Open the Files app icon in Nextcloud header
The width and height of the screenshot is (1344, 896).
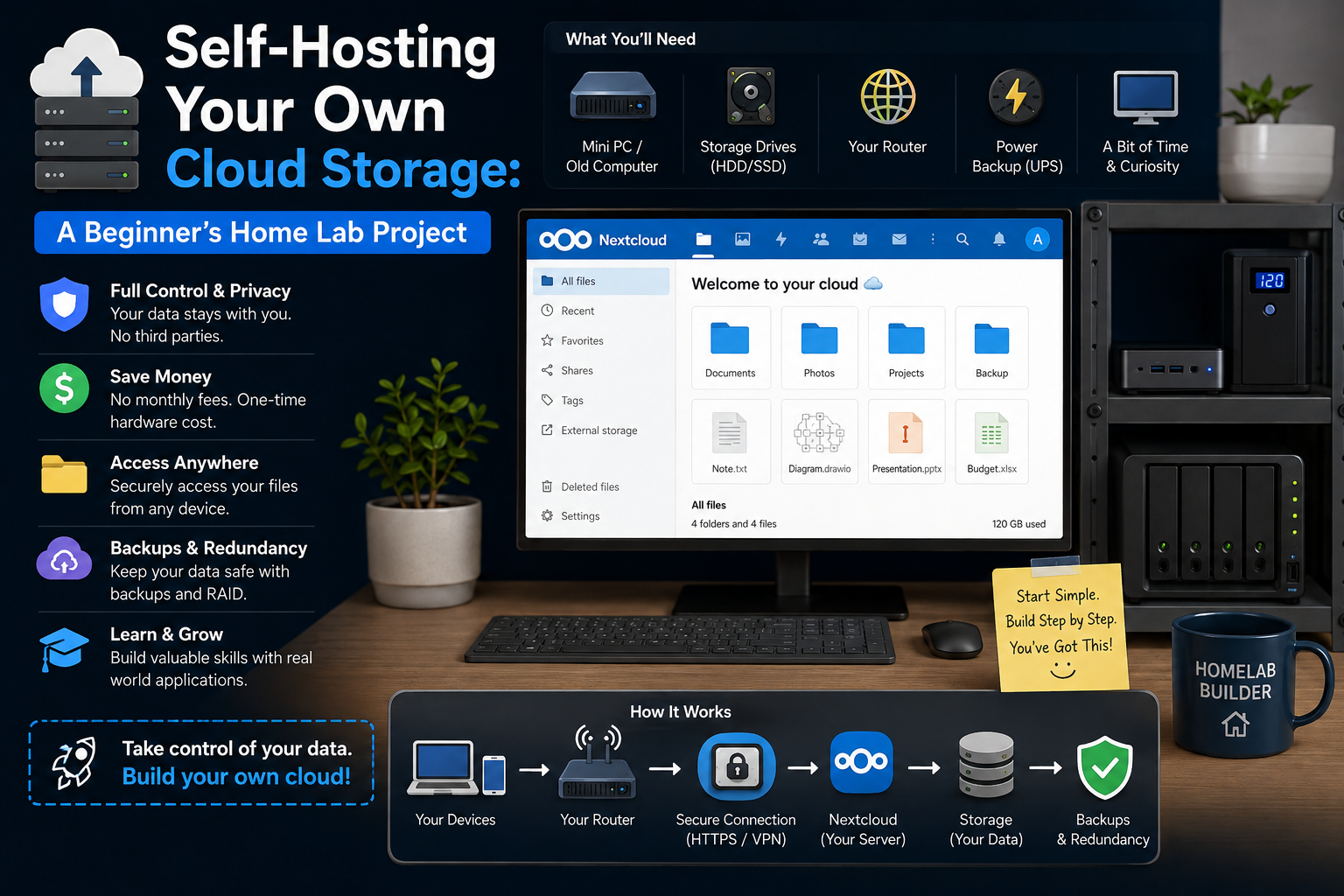tap(703, 239)
